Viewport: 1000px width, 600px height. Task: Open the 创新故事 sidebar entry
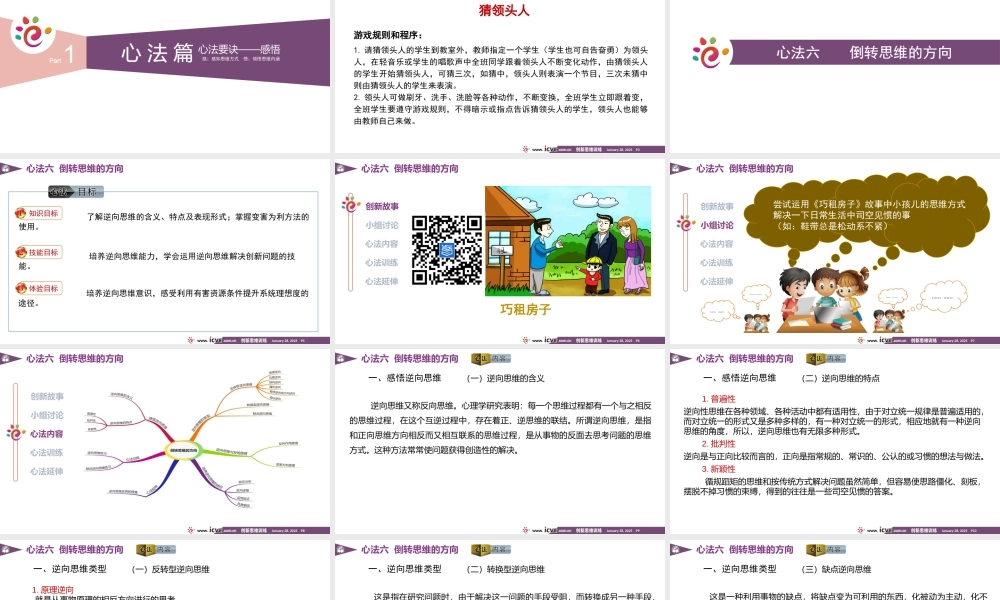(382, 207)
